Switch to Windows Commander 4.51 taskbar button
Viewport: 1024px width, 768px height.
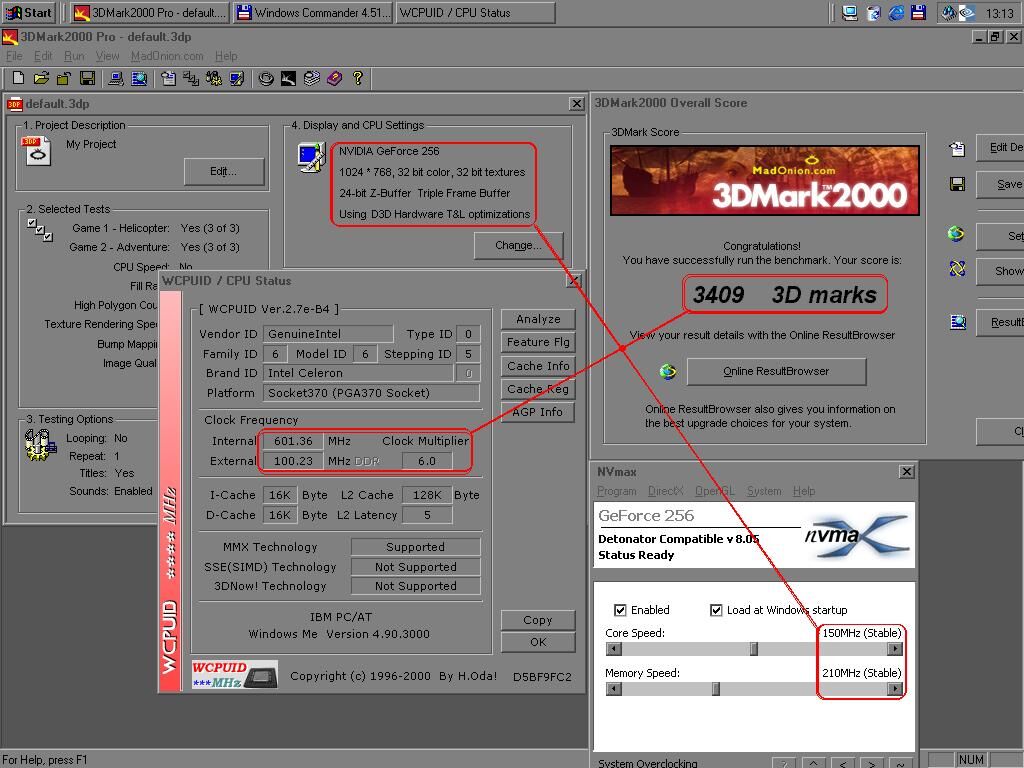[x=313, y=12]
